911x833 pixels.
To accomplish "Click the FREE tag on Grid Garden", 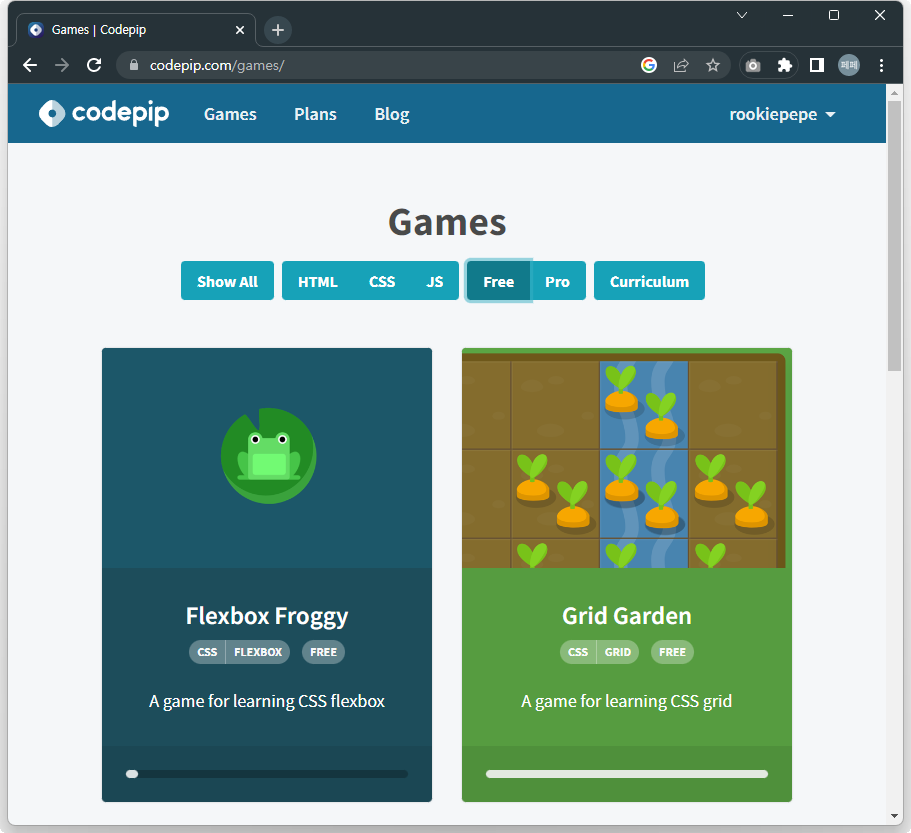I will coord(672,652).
